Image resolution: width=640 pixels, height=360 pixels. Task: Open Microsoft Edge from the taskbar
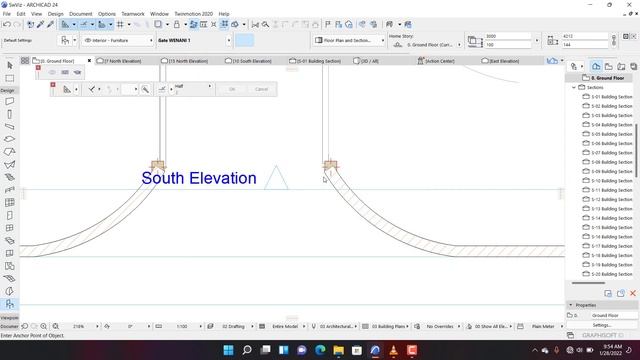[x=320, y=350]
